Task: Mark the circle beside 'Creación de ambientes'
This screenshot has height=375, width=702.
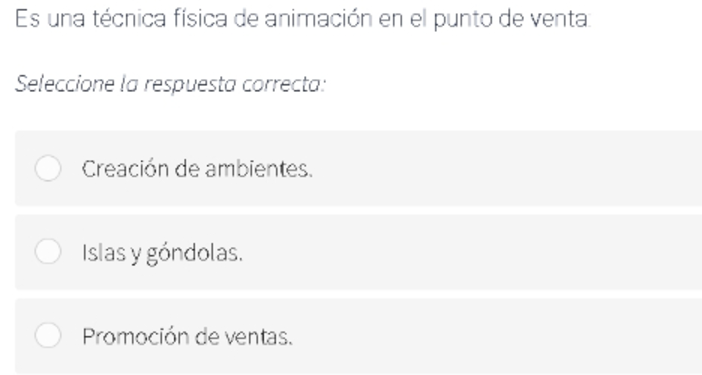Action: click(48, 168)
